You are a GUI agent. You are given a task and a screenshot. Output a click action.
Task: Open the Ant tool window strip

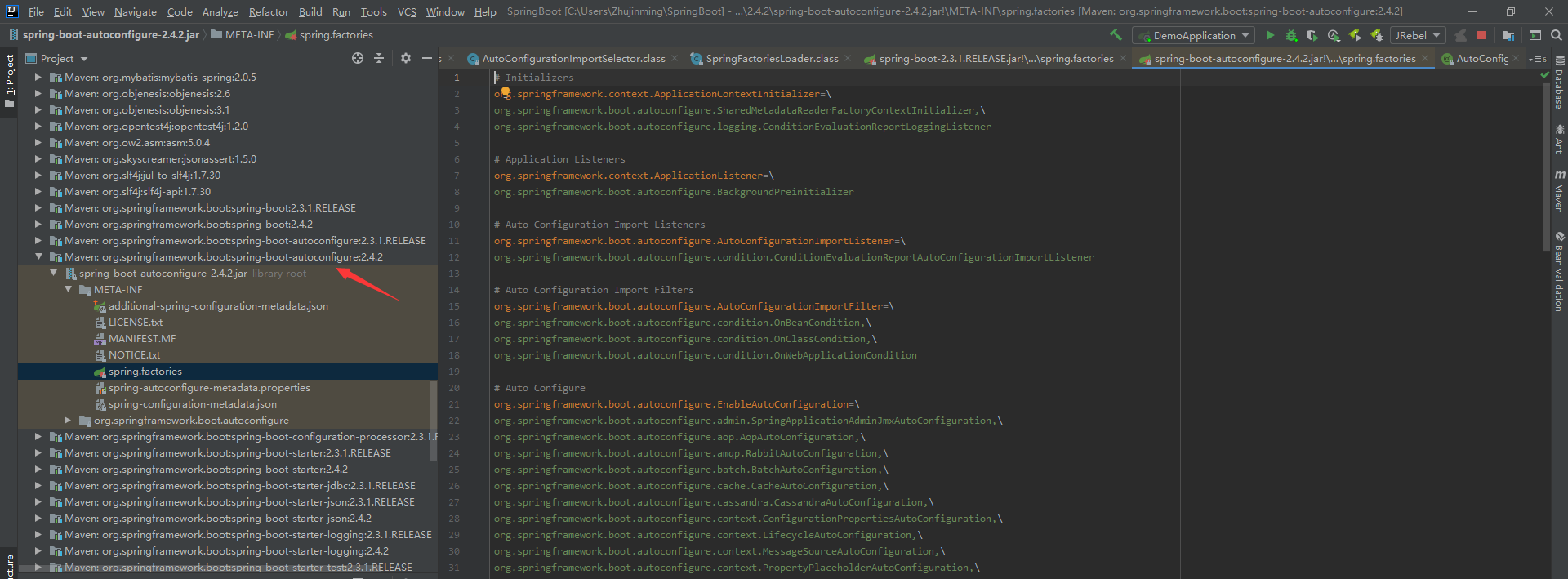[x=1559, y=139]
